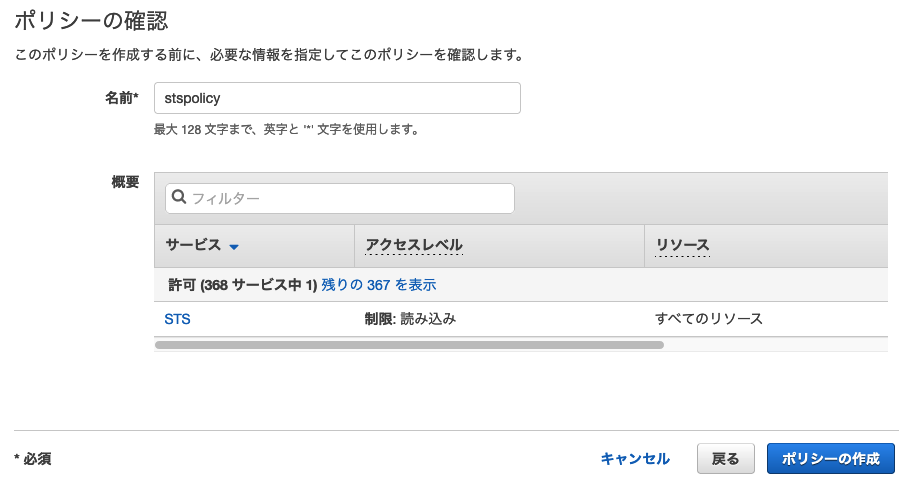Click the 最大 128 文字まで helper text
The image size is (913, 485).
point(285,129)
